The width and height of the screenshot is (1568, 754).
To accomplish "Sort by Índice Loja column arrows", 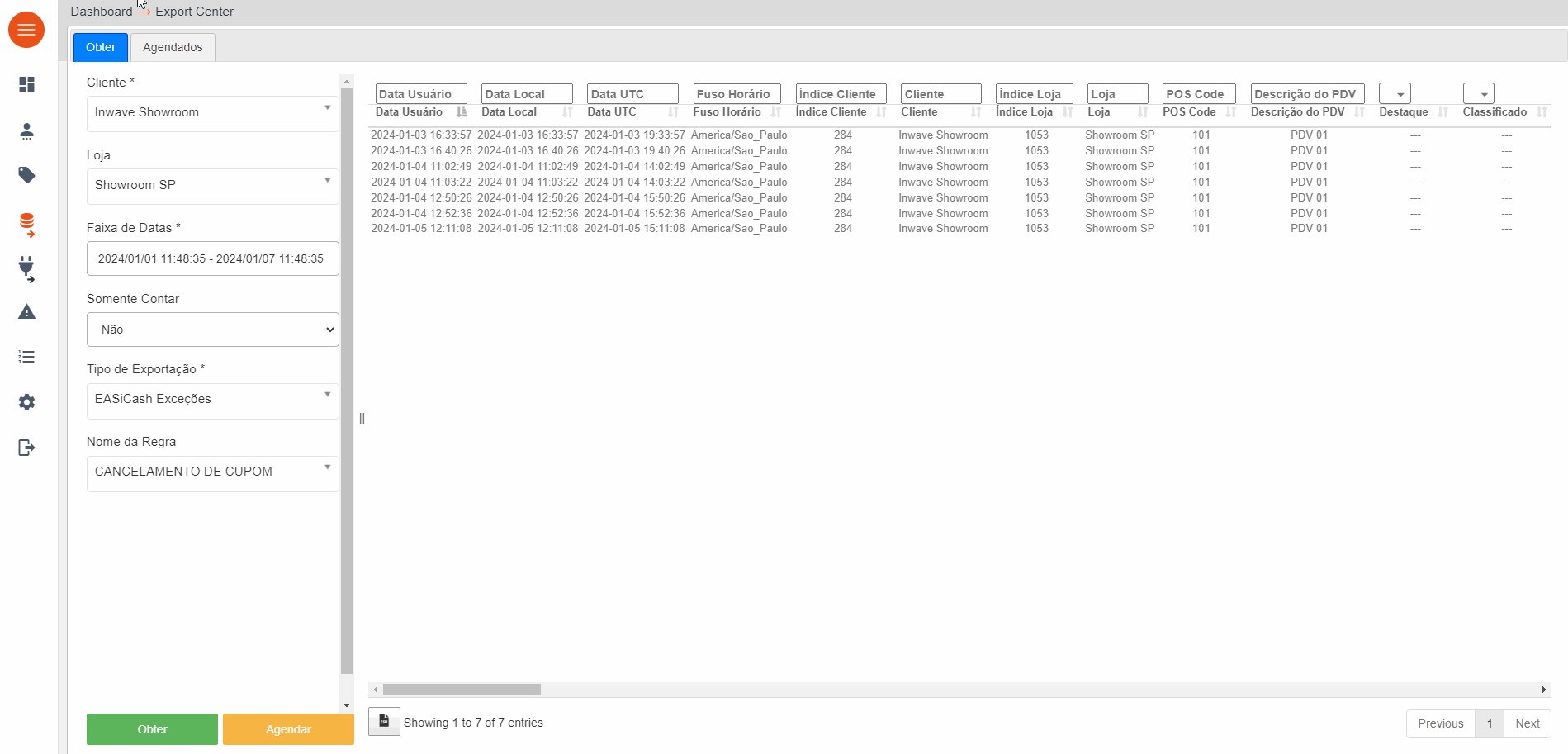I will 1068,111.
